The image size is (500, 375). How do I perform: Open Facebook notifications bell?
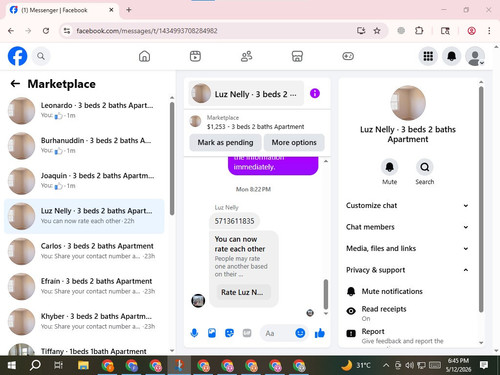[451, 56]
